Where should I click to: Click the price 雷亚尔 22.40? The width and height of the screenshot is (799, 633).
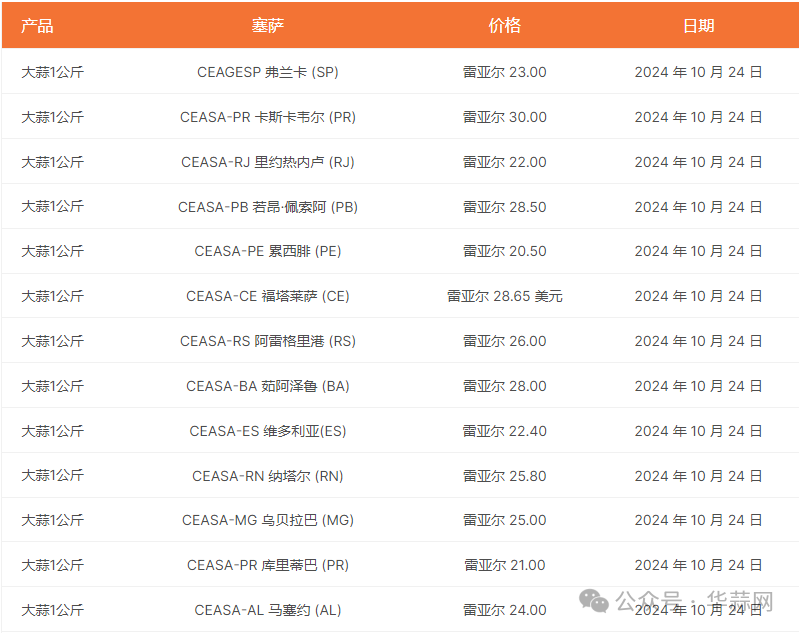(x=504, y=431)
